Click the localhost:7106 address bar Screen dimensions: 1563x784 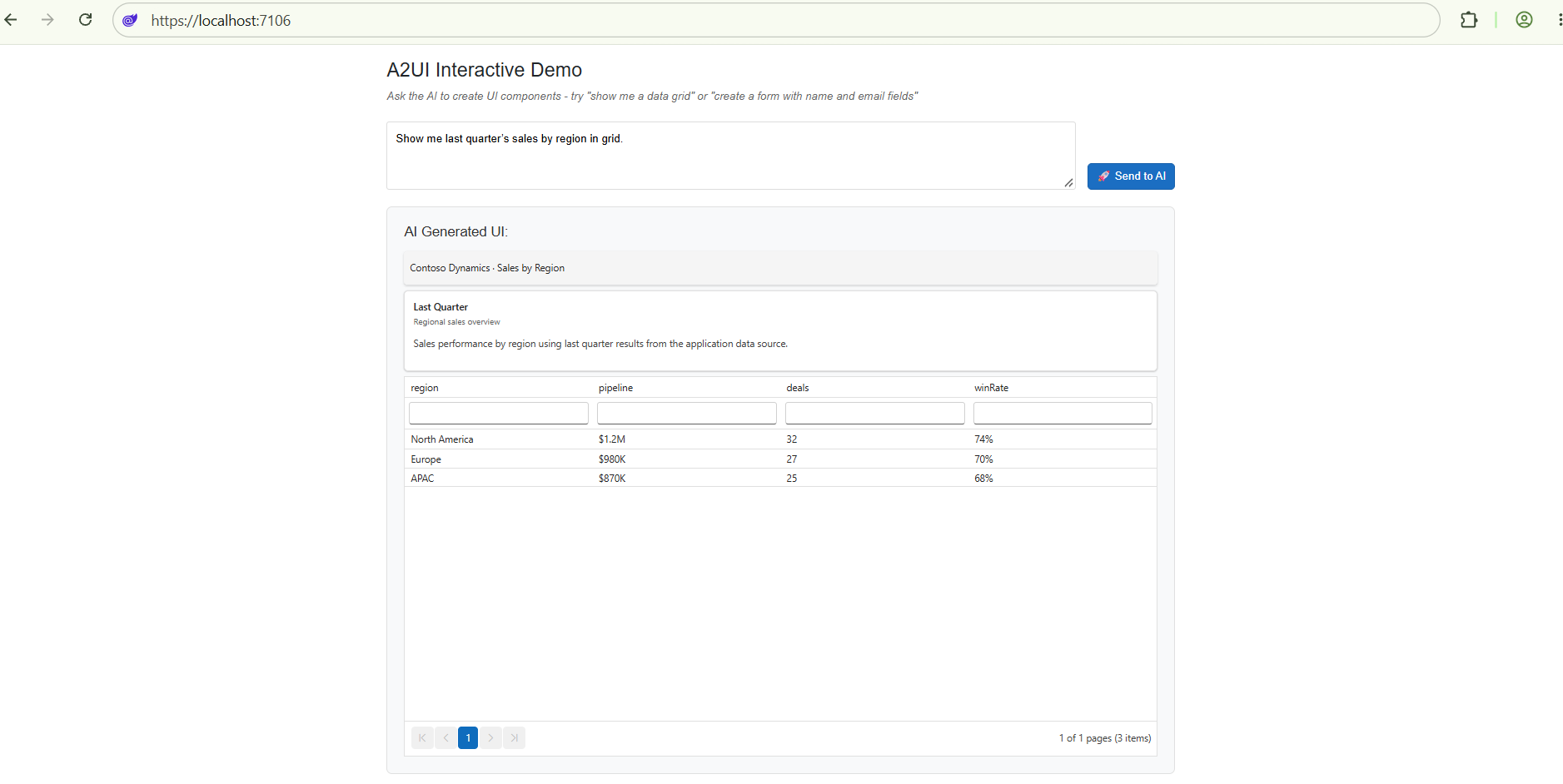pos(776,20)
